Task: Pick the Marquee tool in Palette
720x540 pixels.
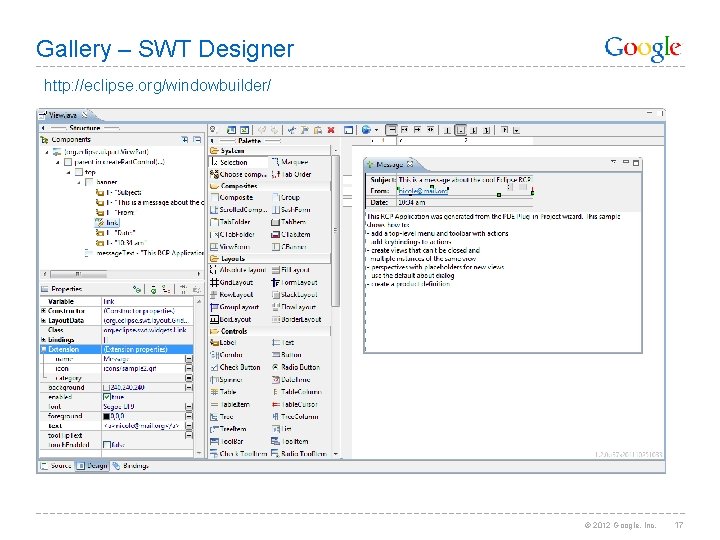Action: point(290,162)
